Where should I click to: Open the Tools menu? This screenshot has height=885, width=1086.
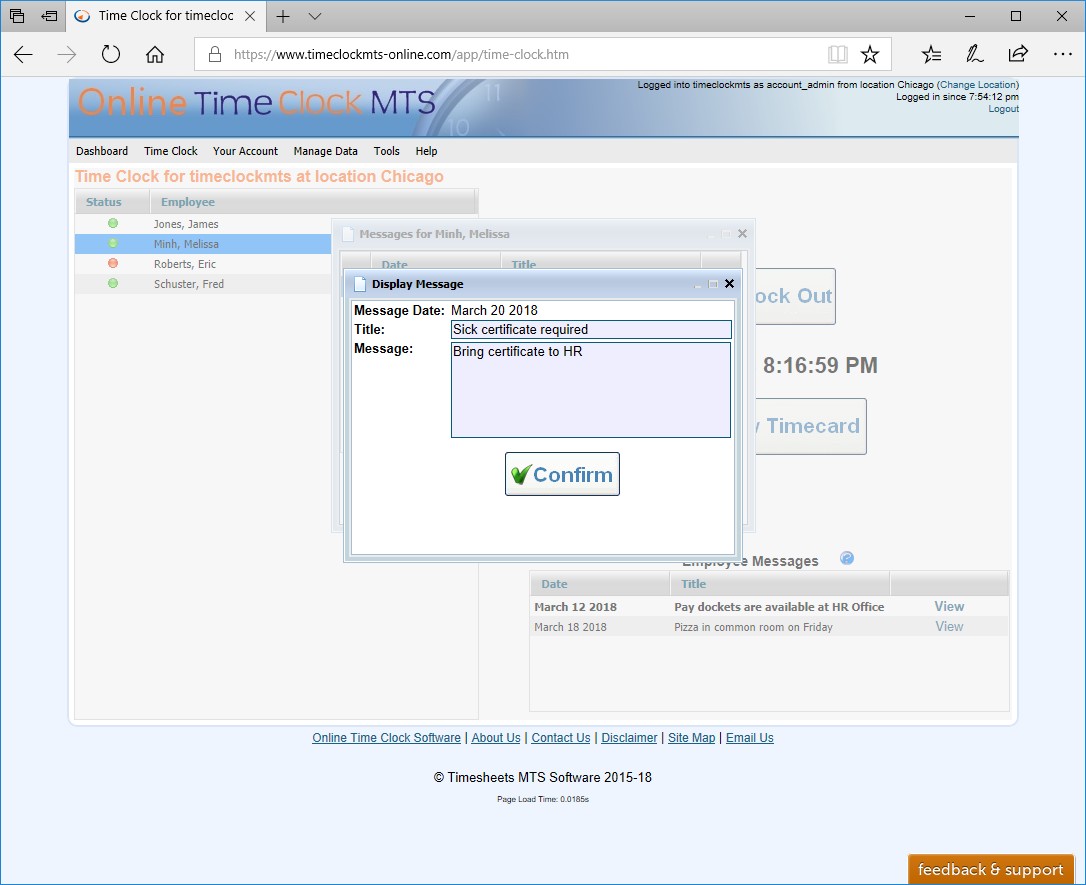(x=386, y=151)
